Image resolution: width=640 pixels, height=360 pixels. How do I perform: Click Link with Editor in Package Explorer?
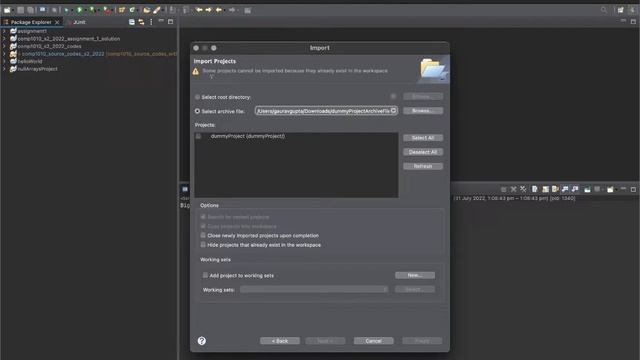[141, 22]
